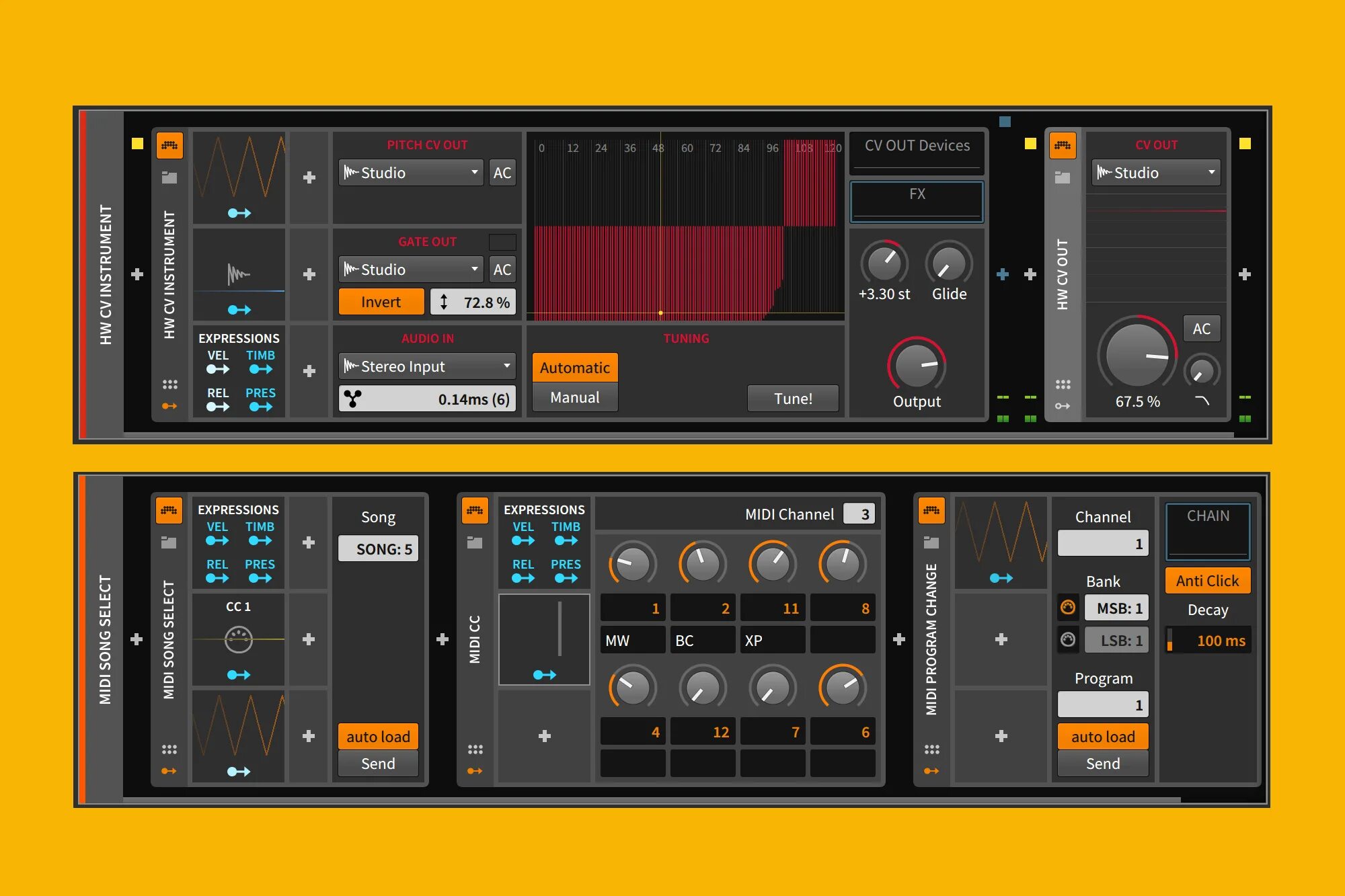This screenshot has height=896, width=1345.
Task: Click the MSB bank knob icon
Action: 1068,608
